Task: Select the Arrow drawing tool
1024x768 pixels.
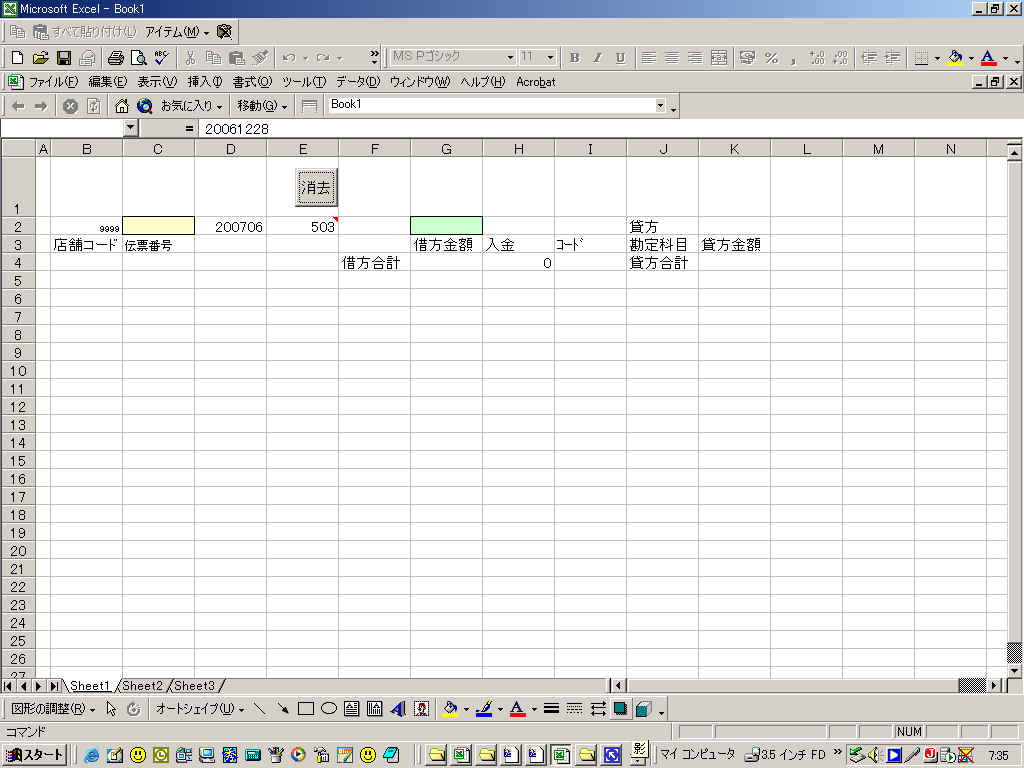Action: coord(283,709)
